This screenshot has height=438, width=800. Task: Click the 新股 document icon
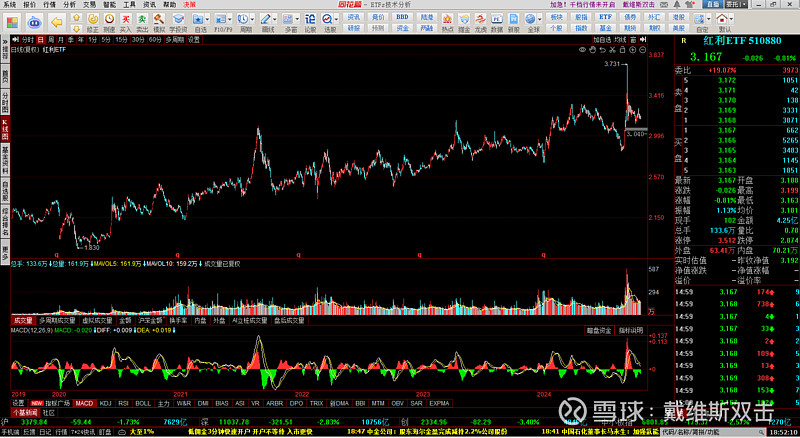coord(514,19)
